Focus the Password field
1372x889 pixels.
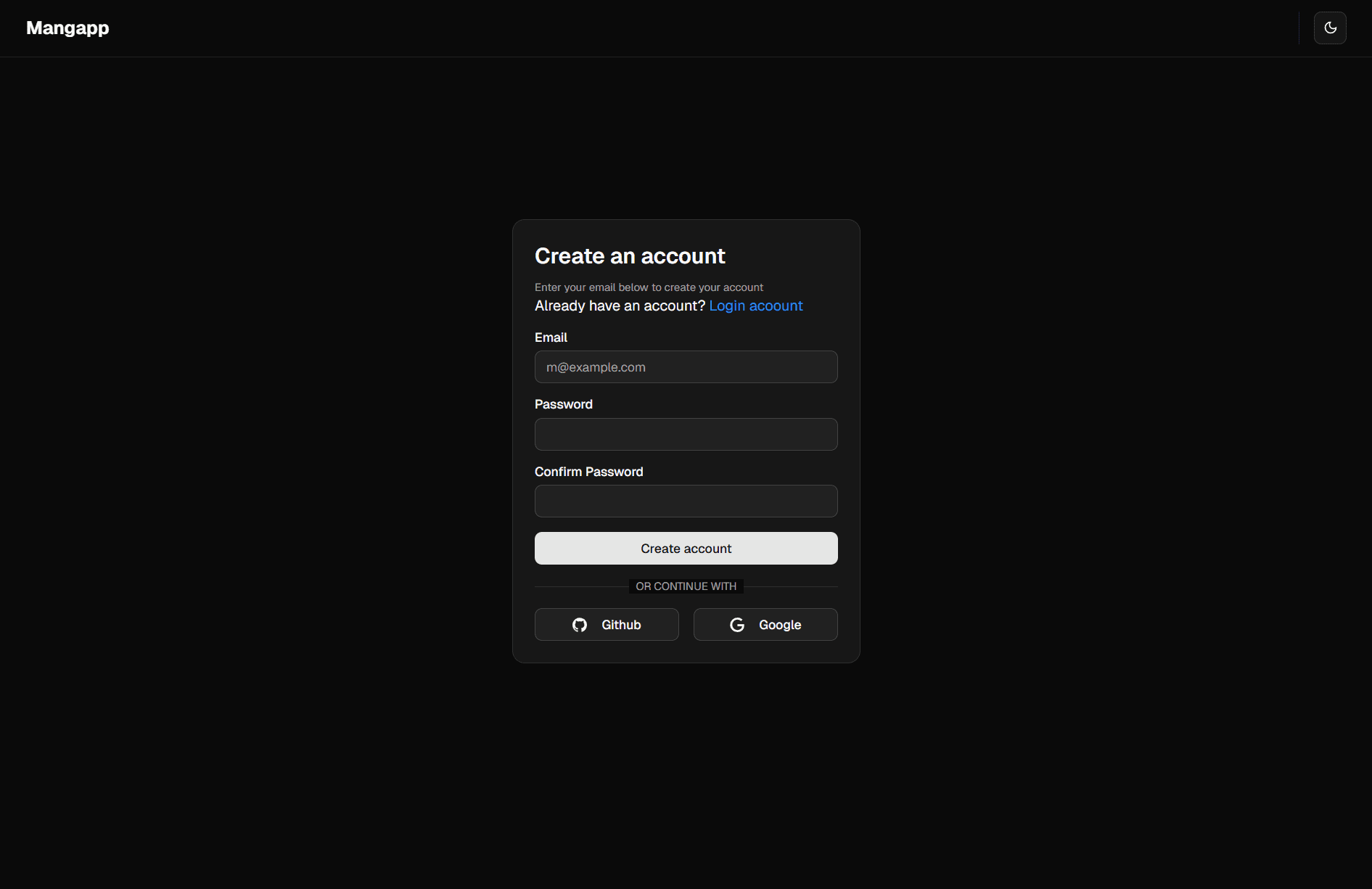[x=686, y=434]
